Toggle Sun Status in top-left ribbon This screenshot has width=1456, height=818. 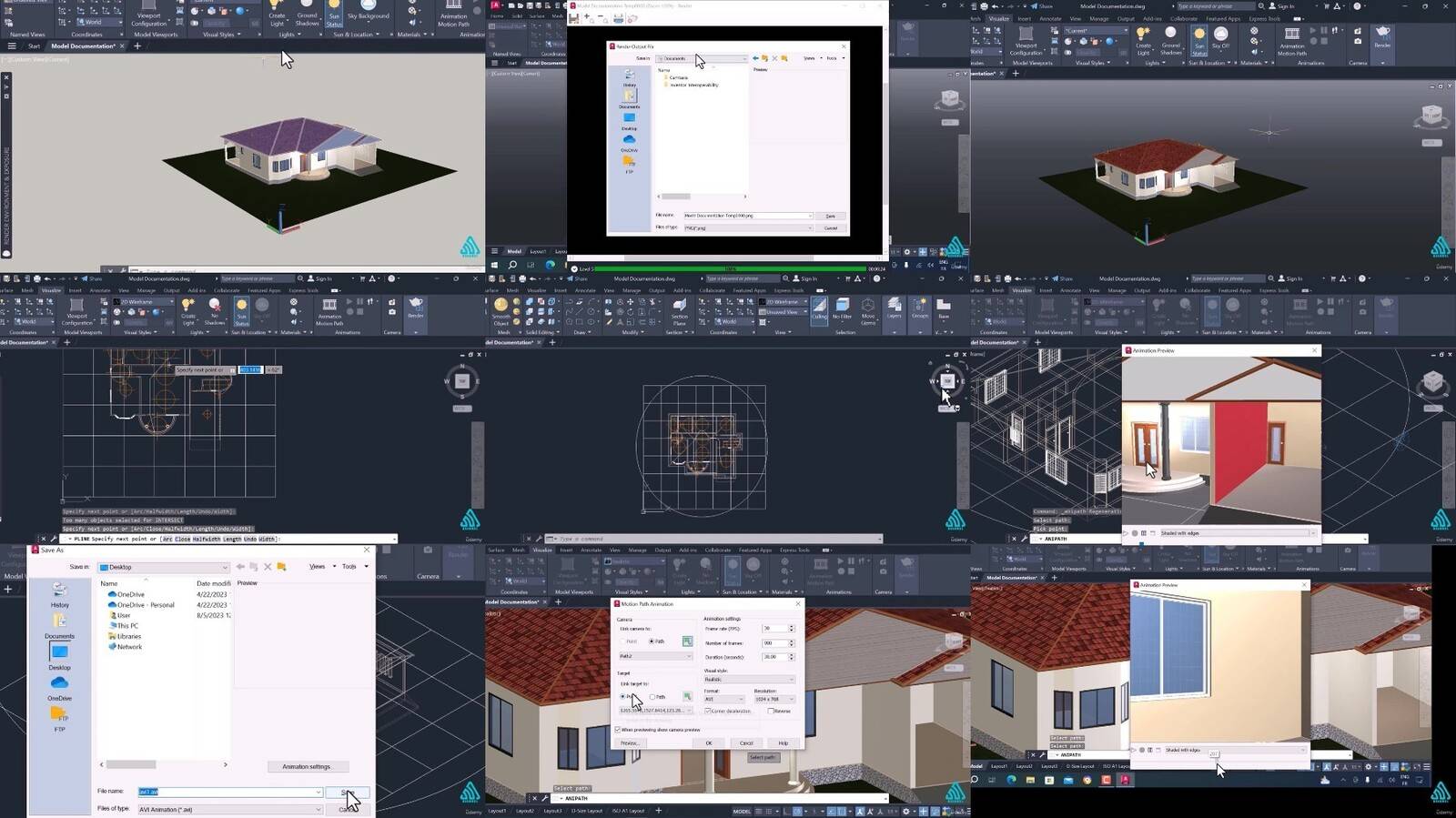pos(334,15)
